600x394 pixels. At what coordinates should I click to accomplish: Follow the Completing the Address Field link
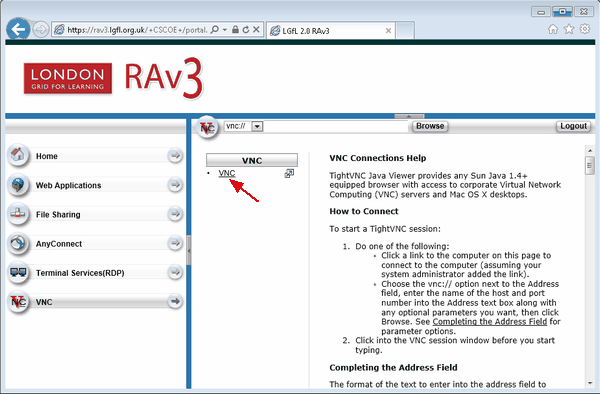490,322
